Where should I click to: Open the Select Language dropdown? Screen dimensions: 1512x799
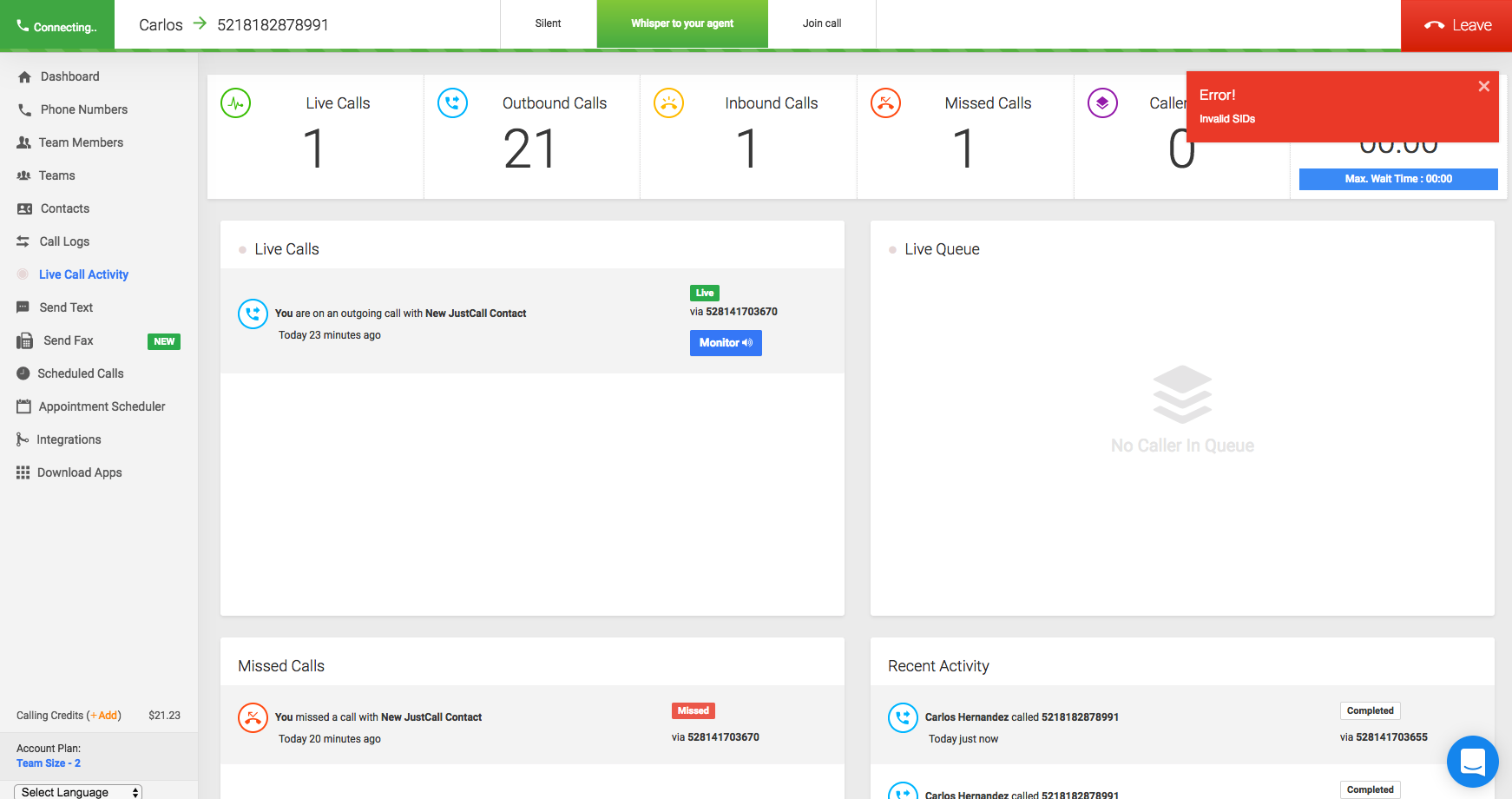78,792
